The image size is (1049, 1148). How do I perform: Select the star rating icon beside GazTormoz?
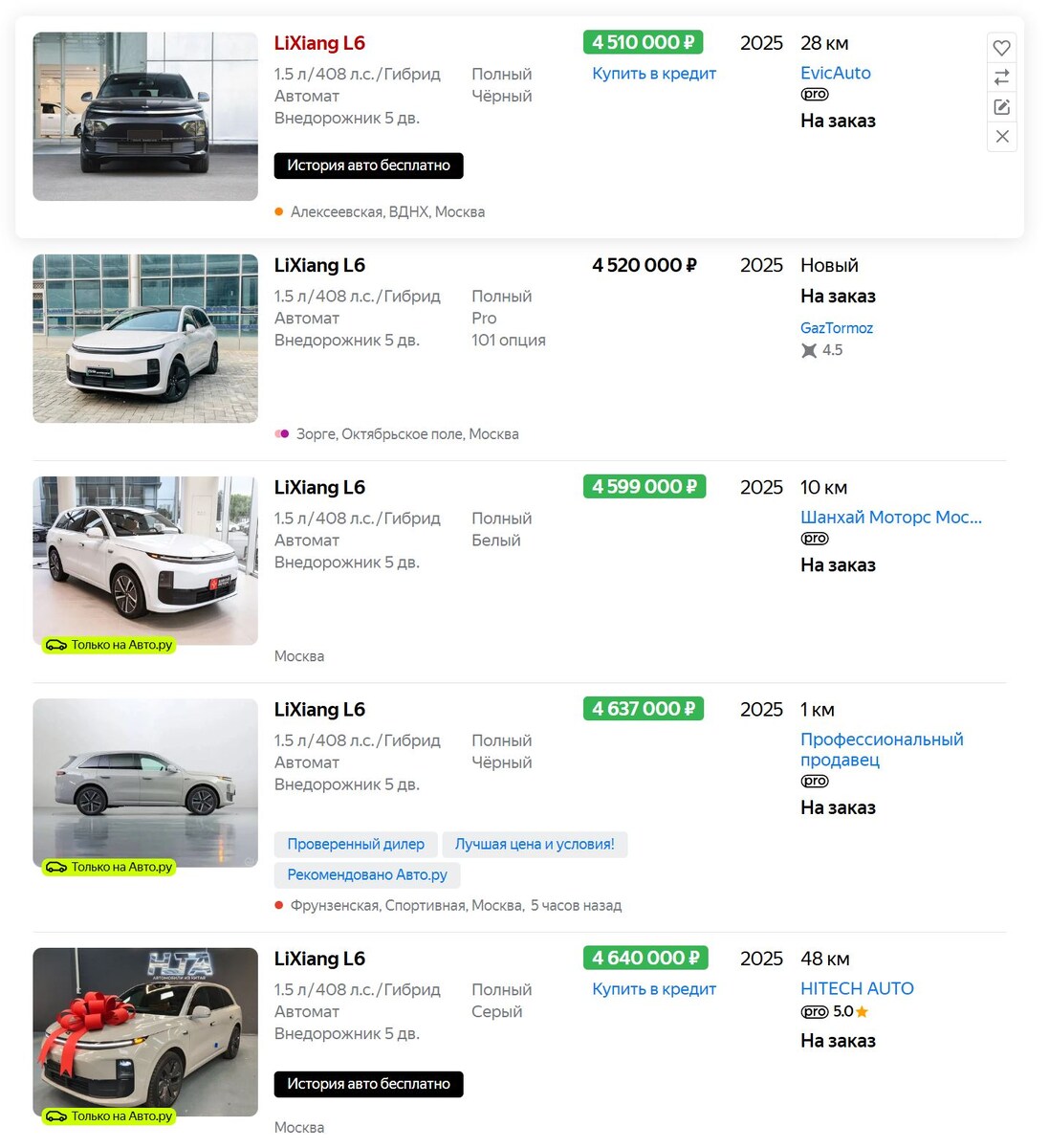(808, 350)
